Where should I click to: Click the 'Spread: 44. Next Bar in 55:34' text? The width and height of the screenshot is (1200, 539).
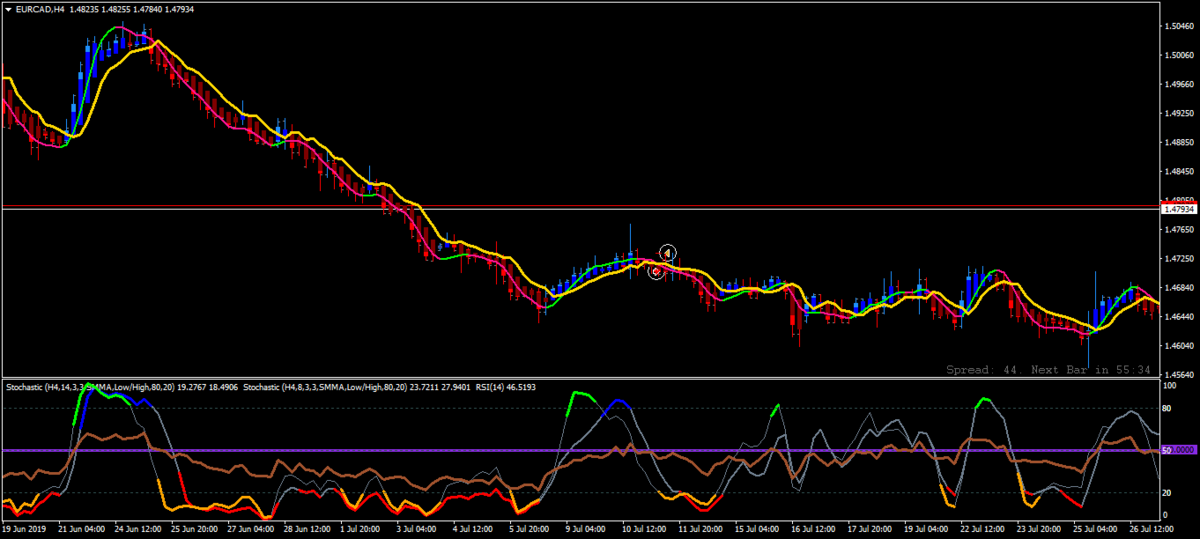click(x=1049, y=370)
